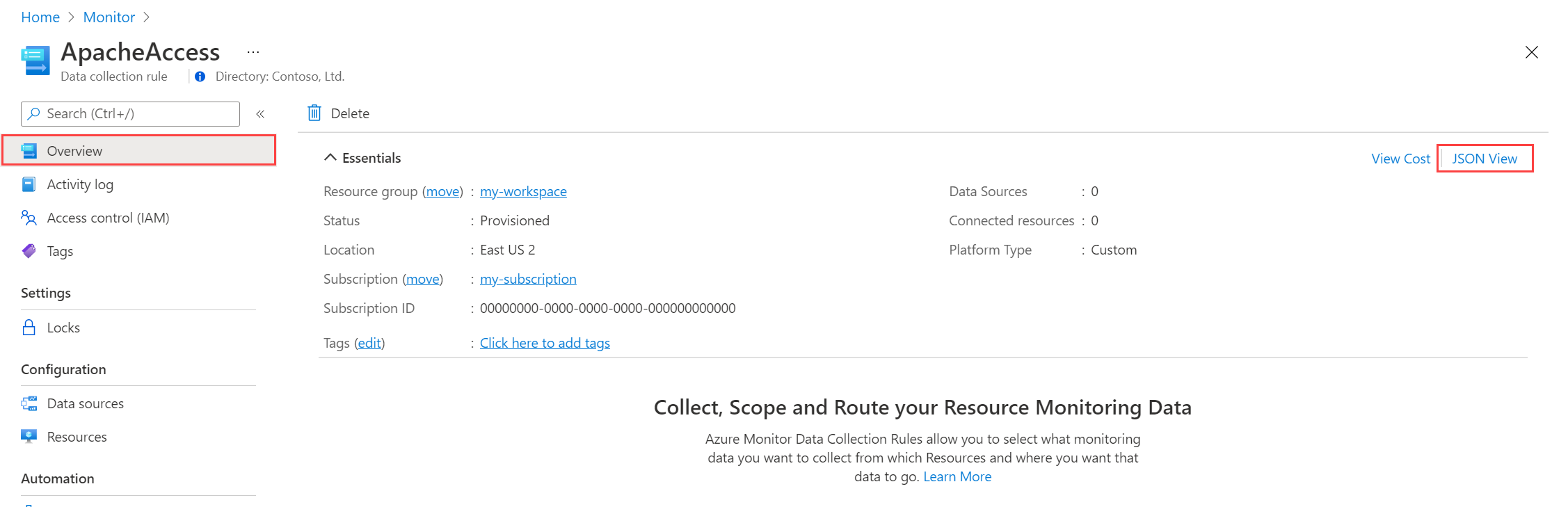Open the my-workspace resource group

pyautogui.click(x=523, y=191)
